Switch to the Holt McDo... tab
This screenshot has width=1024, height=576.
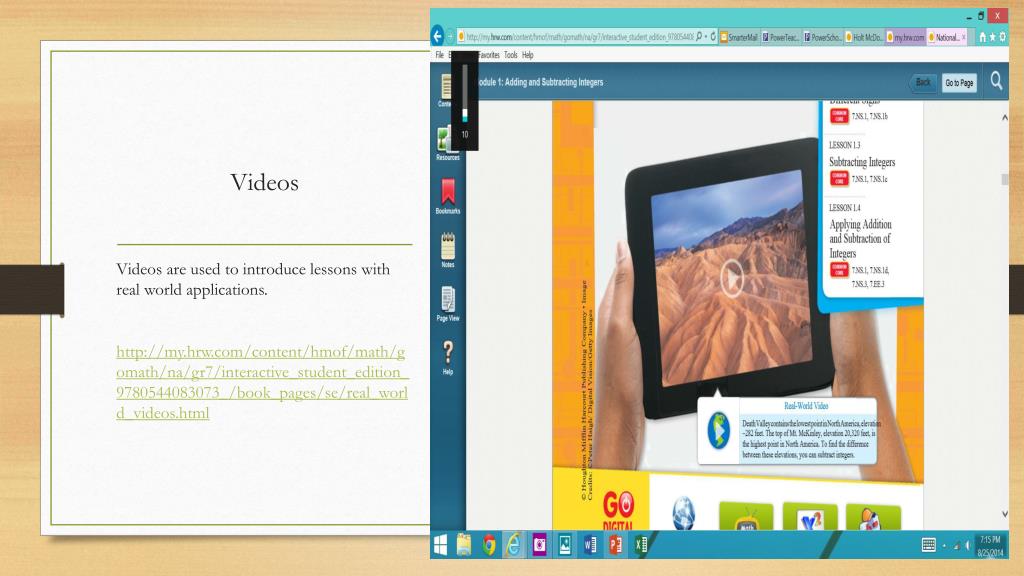[x=865, y=38]
